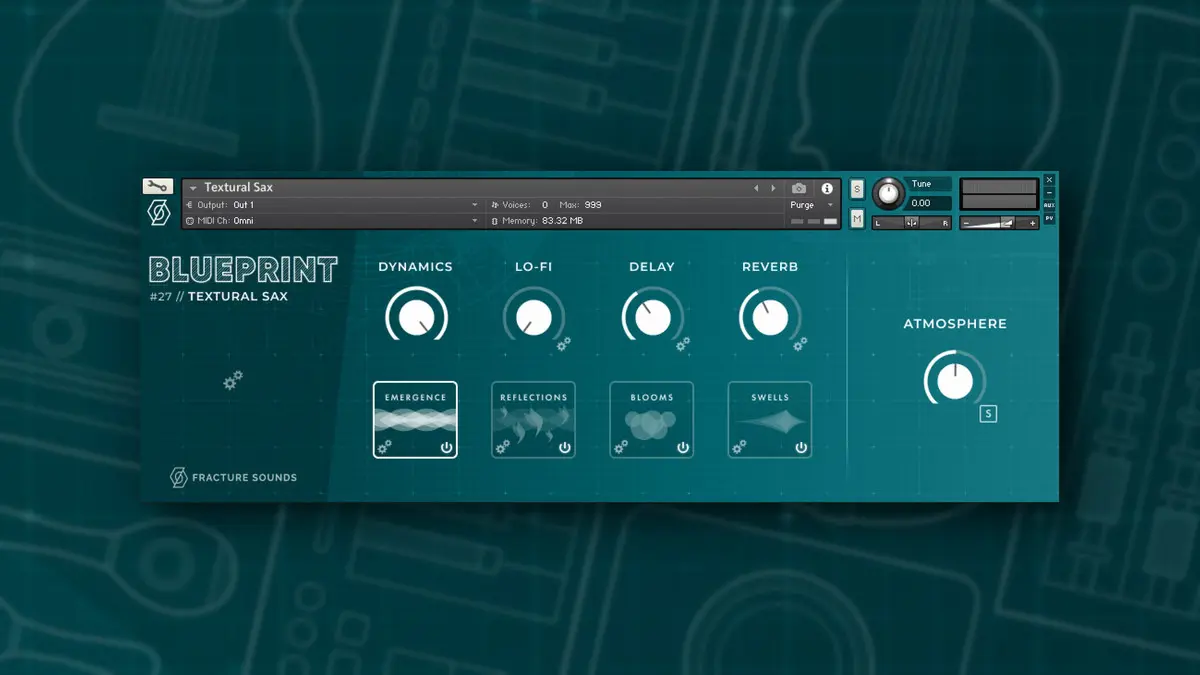The width and height of the screenshot is (1200, 675).
Task: Go to previous instrument preset arrow
Action: (x=756, y=188)
